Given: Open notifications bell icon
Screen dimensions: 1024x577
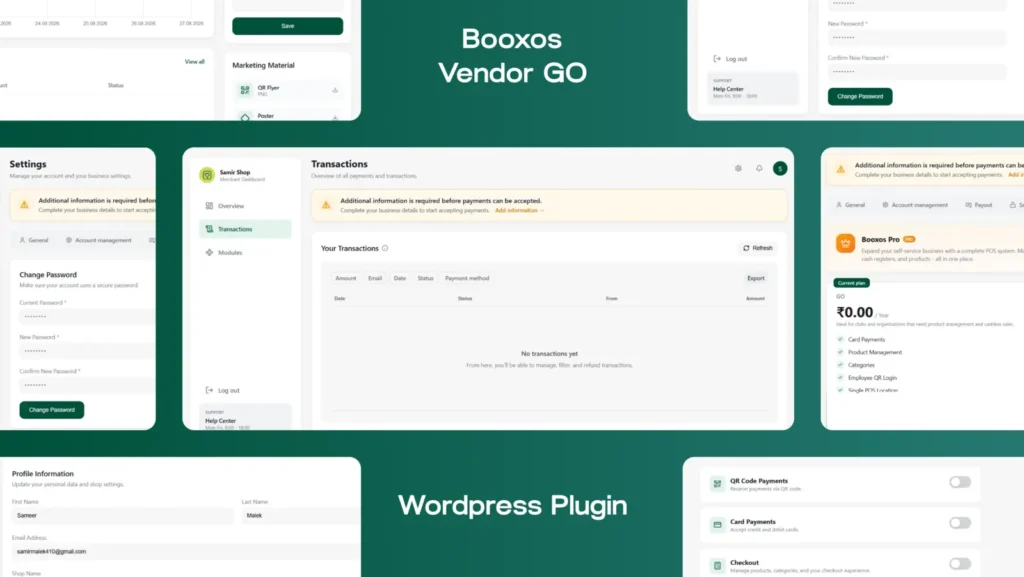Looking at the screenshot, I should coord(759,168).
